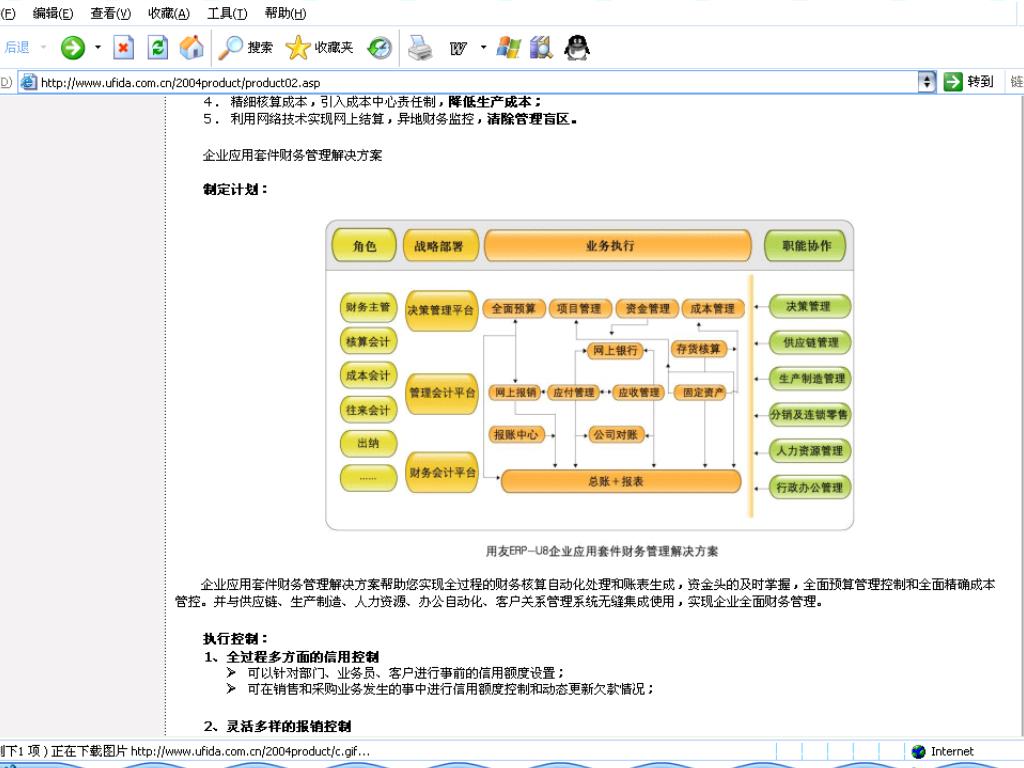This screenshot has height=768, width=1024.
Task: Click the green 分销及连锁零售 box
Action: coord(810,415)
